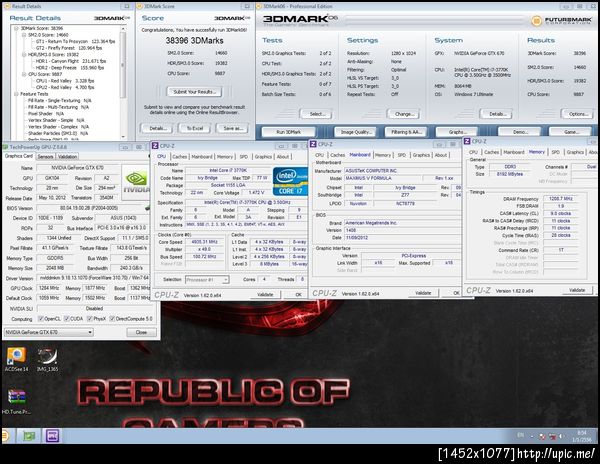Click the To Excel button
600x464 pixels.
[194, 128]
